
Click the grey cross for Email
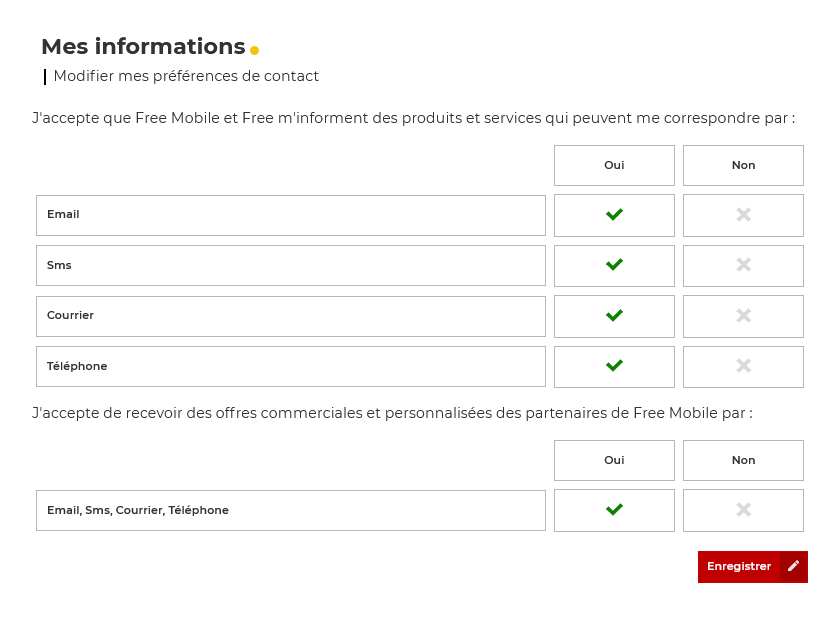coord(743,215)
